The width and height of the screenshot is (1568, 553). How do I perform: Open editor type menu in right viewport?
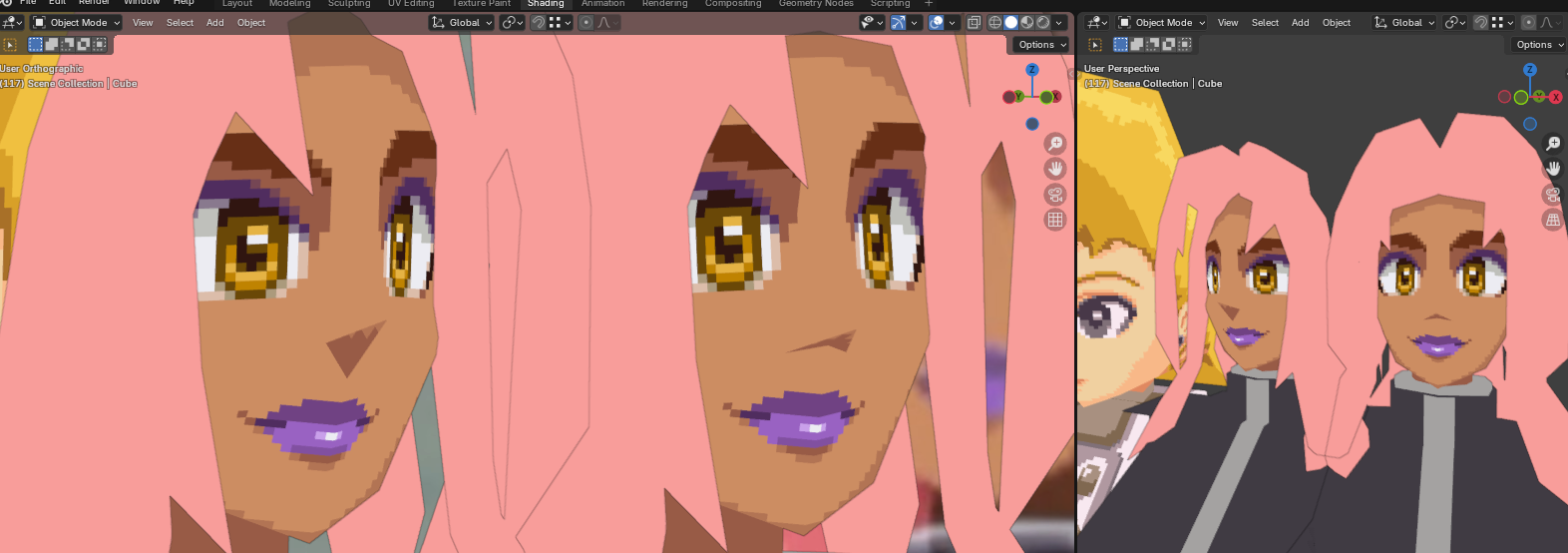1096,22
